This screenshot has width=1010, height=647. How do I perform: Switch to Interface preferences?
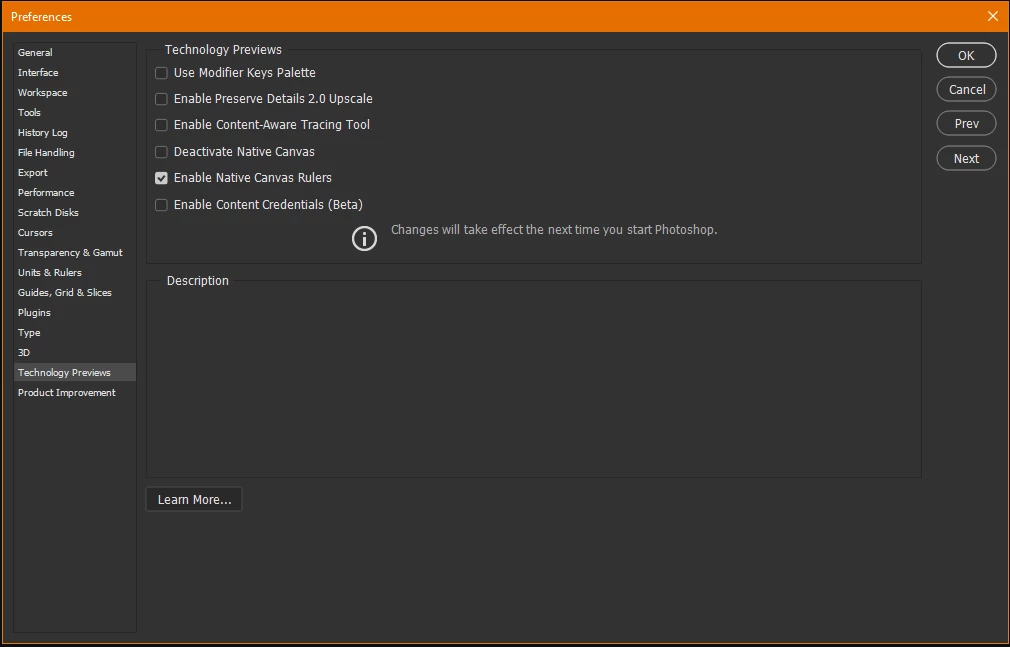pos(75,73)
